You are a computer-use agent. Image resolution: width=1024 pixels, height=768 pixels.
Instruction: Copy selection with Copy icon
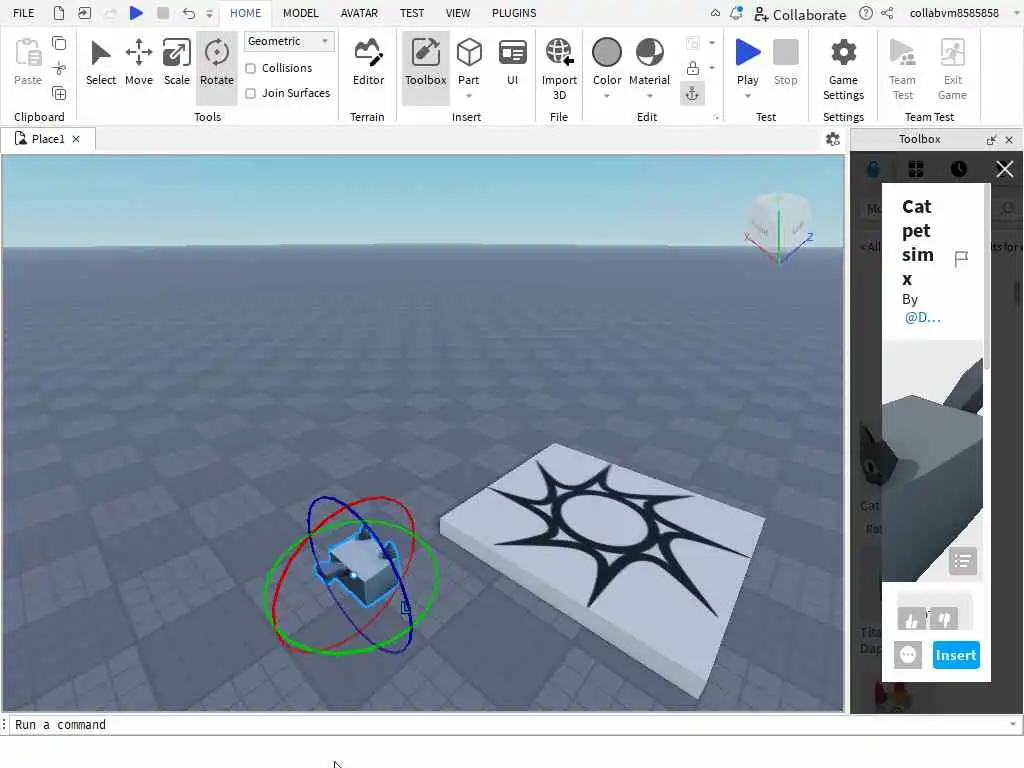[x=59, y=43]
